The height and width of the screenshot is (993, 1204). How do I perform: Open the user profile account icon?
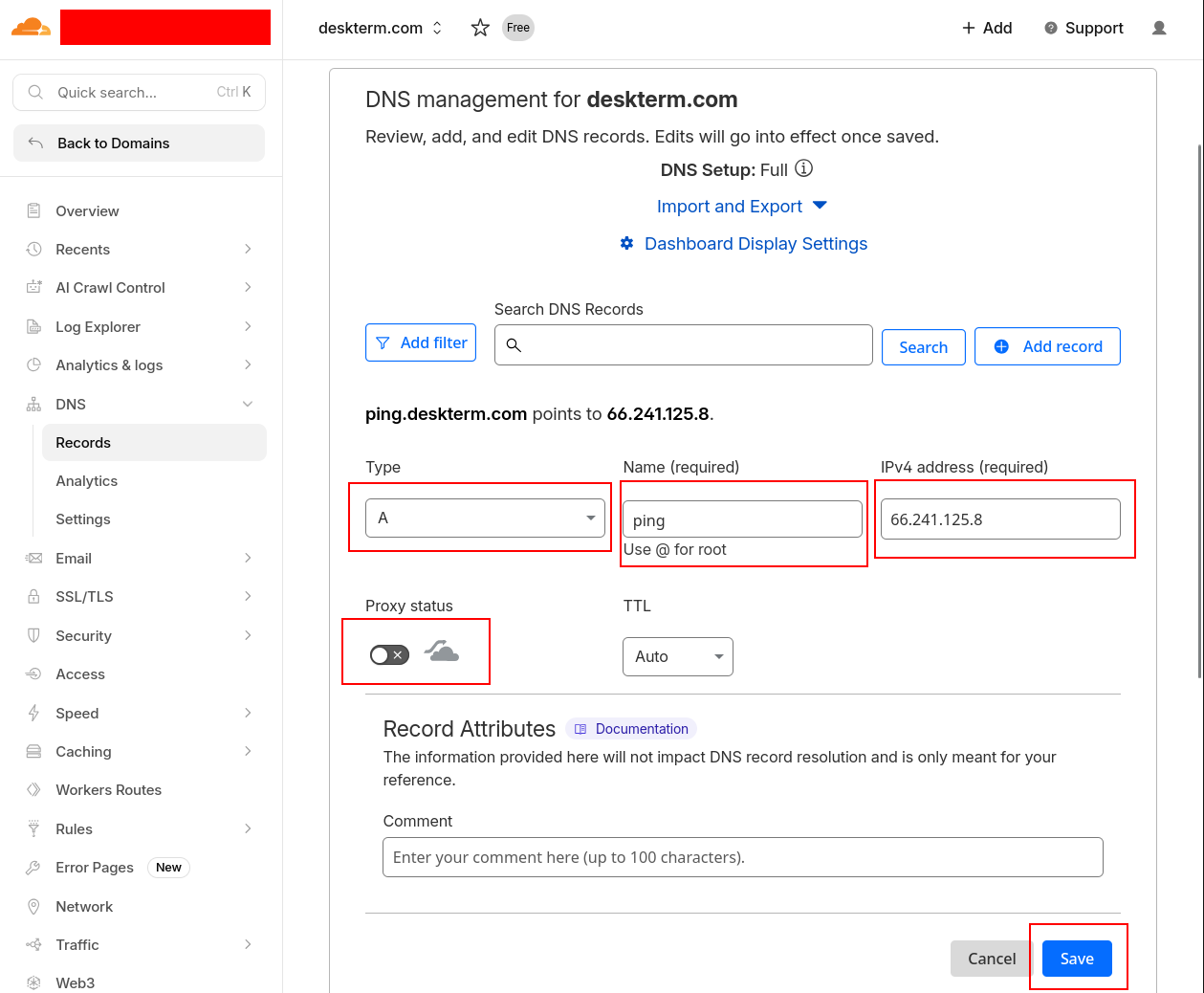point(1158,28)
